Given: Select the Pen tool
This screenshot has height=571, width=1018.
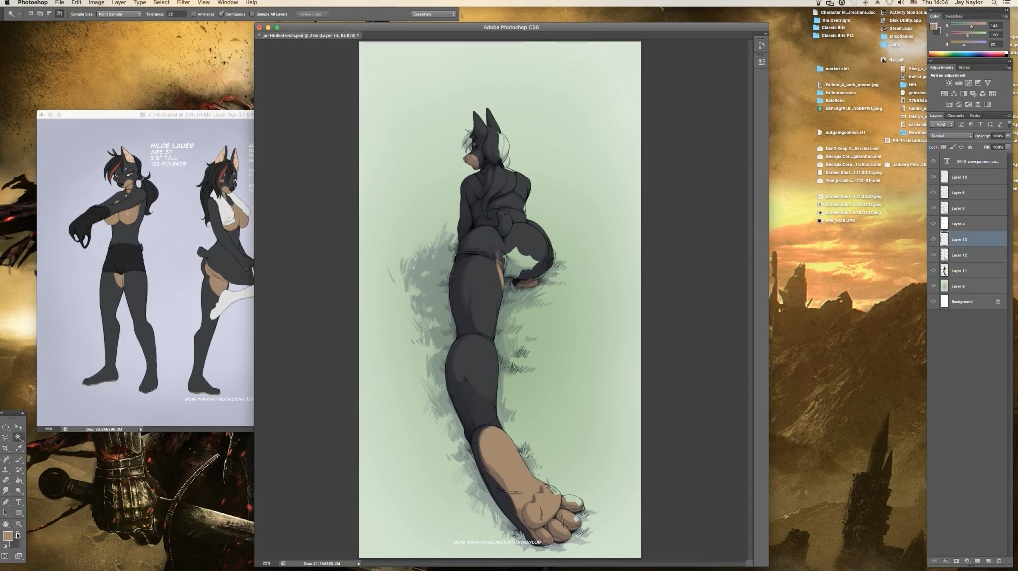Looking at the screenshot, I should [6, 502].
